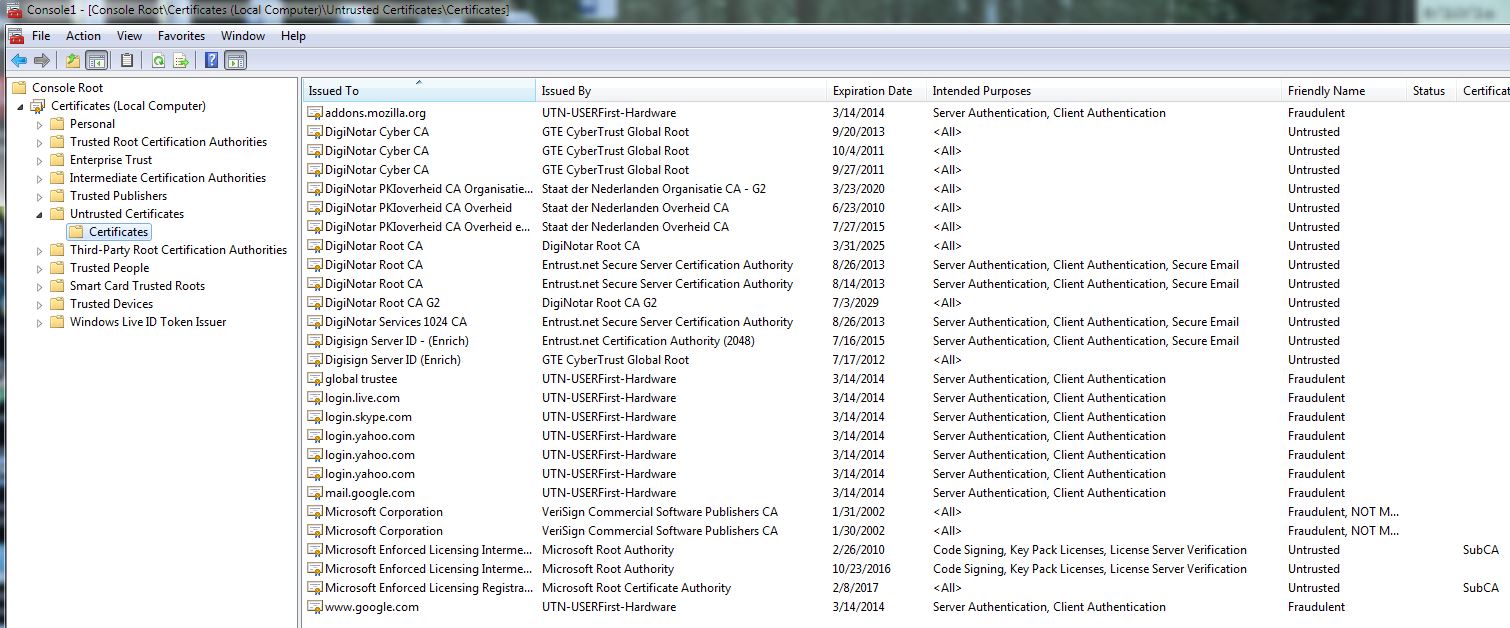Screen dimensions: 1510x628
Task: Click the '2/8/2017' expiration date cell
Action: click(x=857, y=588)
